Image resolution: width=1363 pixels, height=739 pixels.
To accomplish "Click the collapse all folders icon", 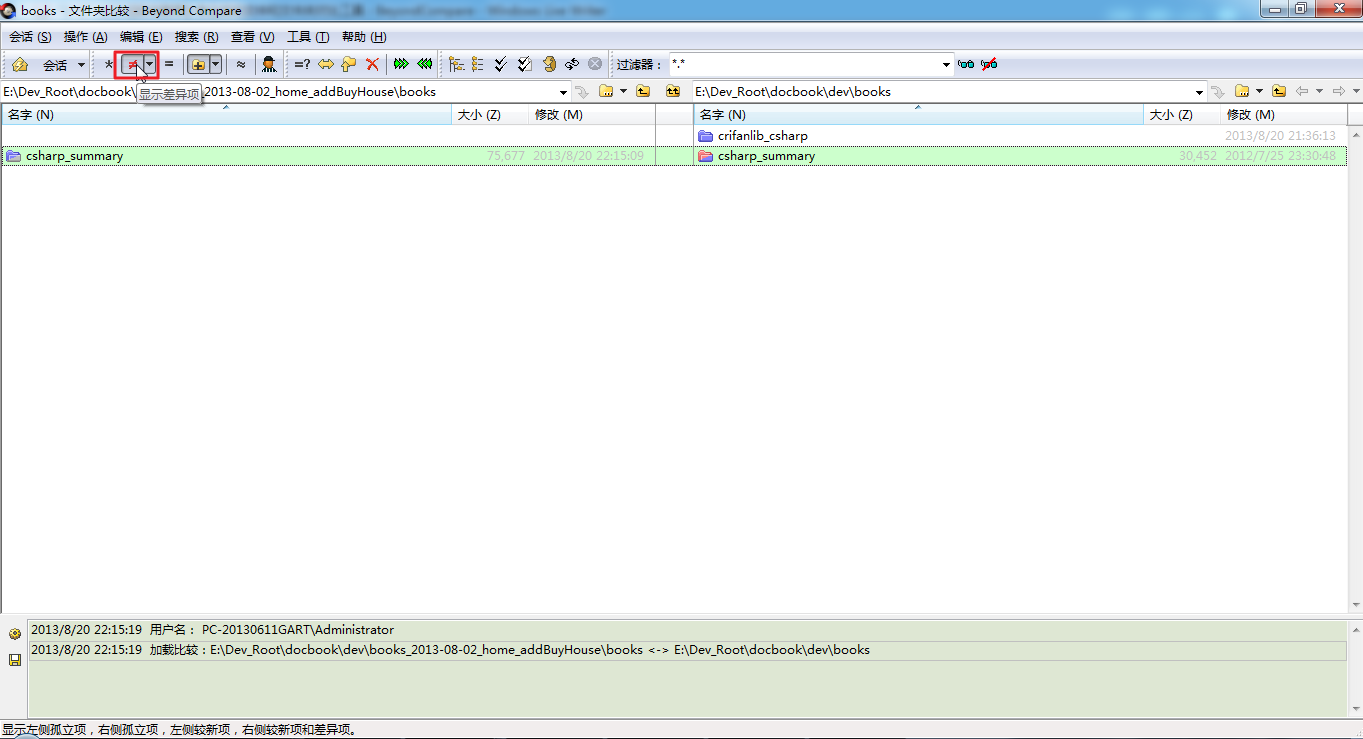I will (x=478, y=65).
